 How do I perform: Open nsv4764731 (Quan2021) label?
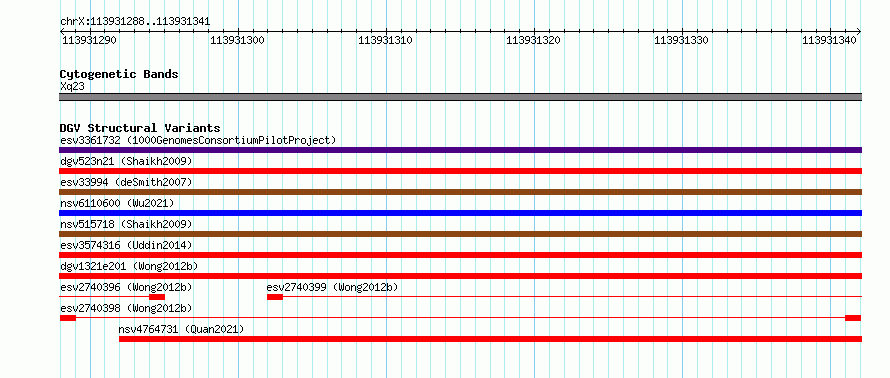(x=182, y=329)
